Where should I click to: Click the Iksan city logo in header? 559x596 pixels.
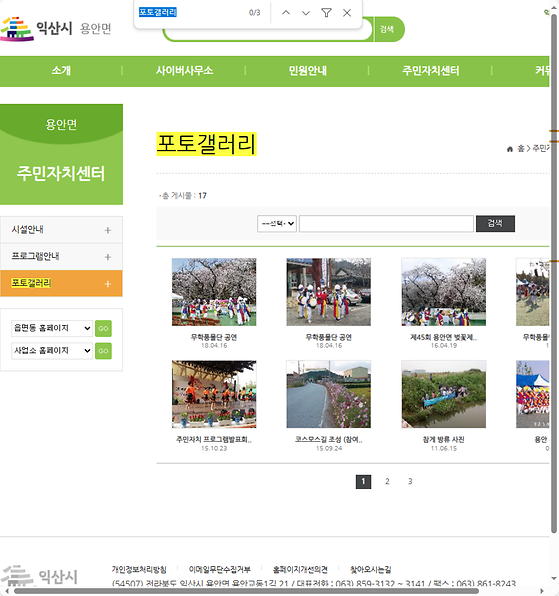36,29
